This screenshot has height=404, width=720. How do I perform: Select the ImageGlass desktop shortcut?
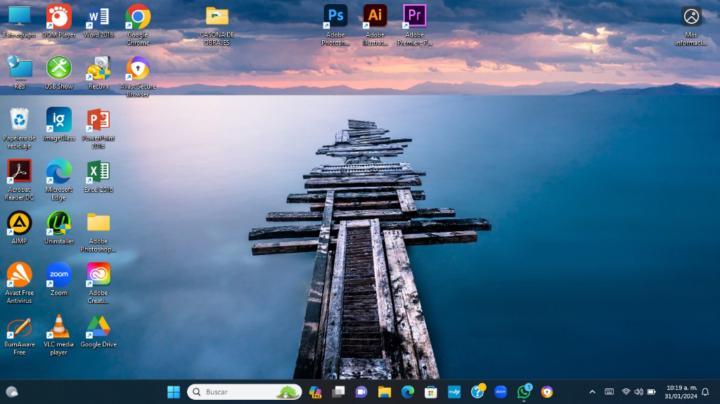point(59,124)
